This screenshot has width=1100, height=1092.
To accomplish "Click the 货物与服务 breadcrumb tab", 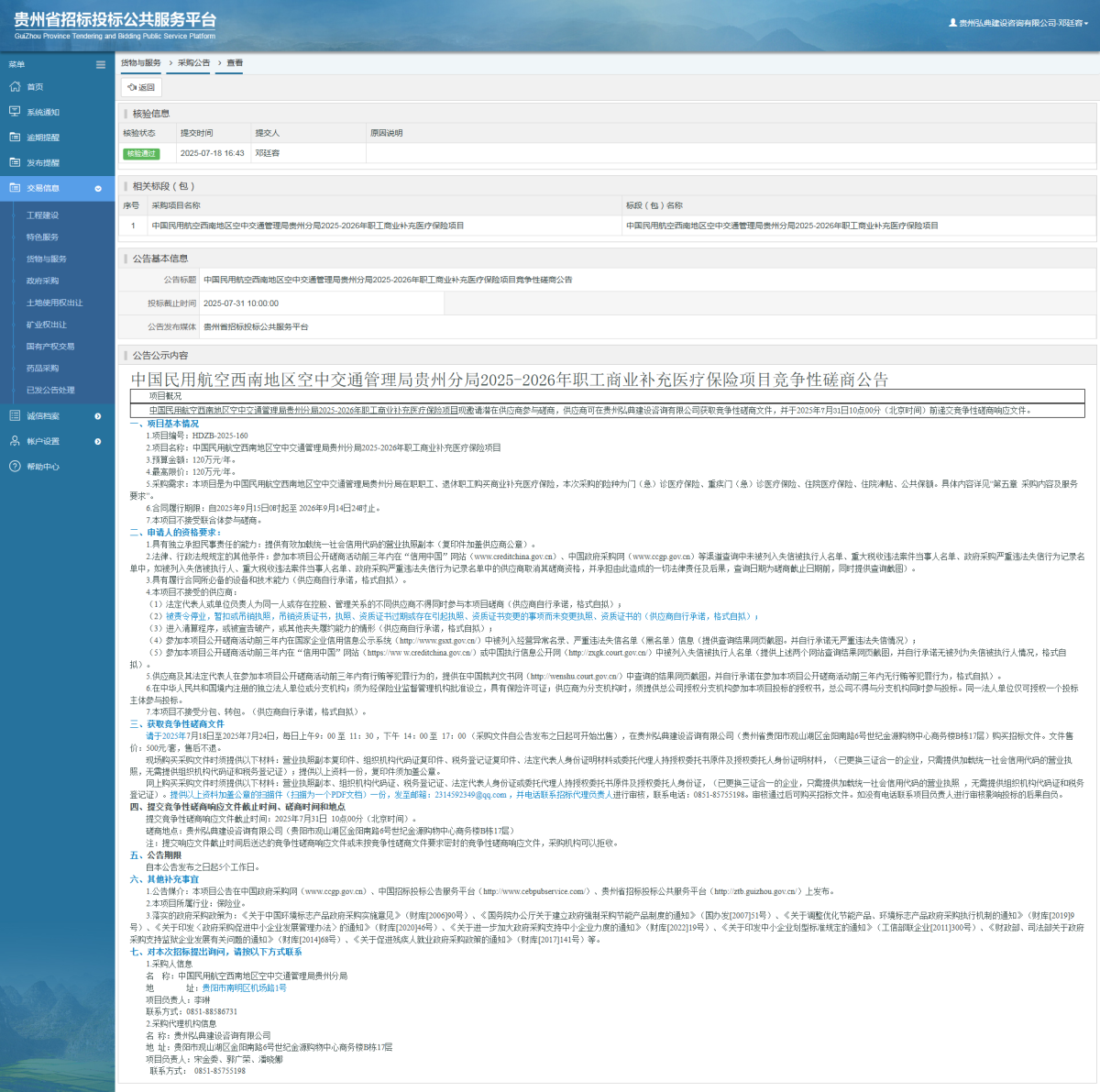I will pyautogui.click(x=141, y=63).
